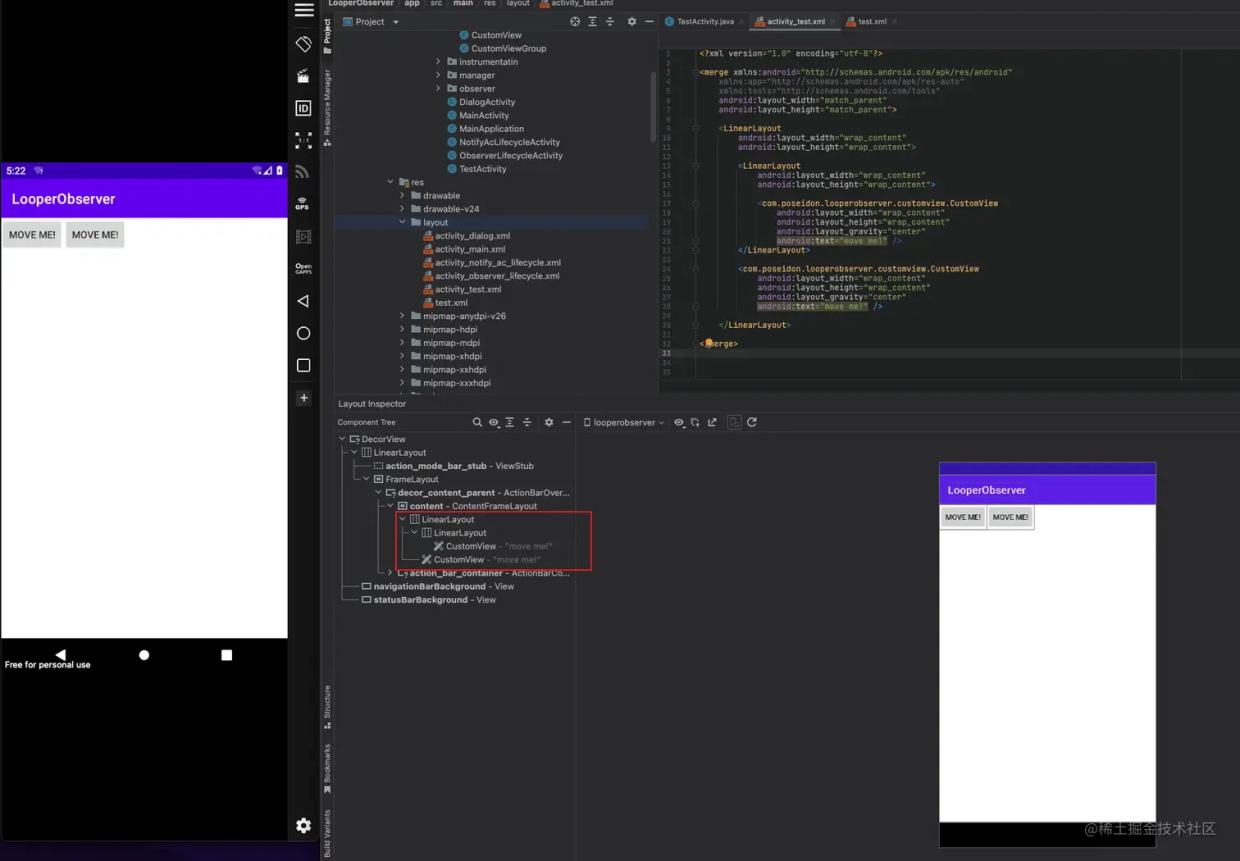
Task: Close the TestActivity.java tab
Action: pos(741,21)
